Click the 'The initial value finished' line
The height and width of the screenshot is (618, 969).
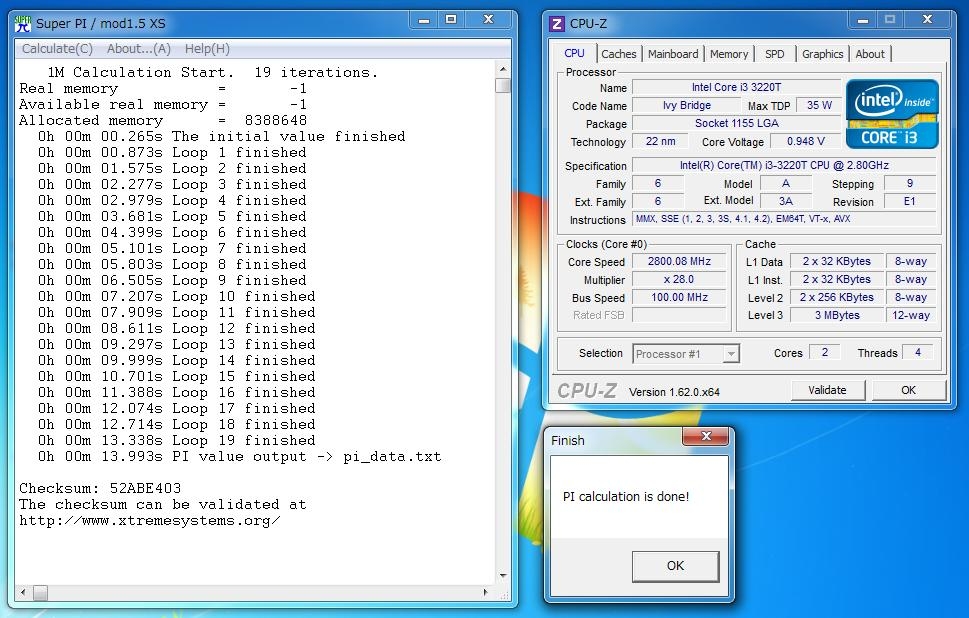pyautogui.click(x=221, y=137)
